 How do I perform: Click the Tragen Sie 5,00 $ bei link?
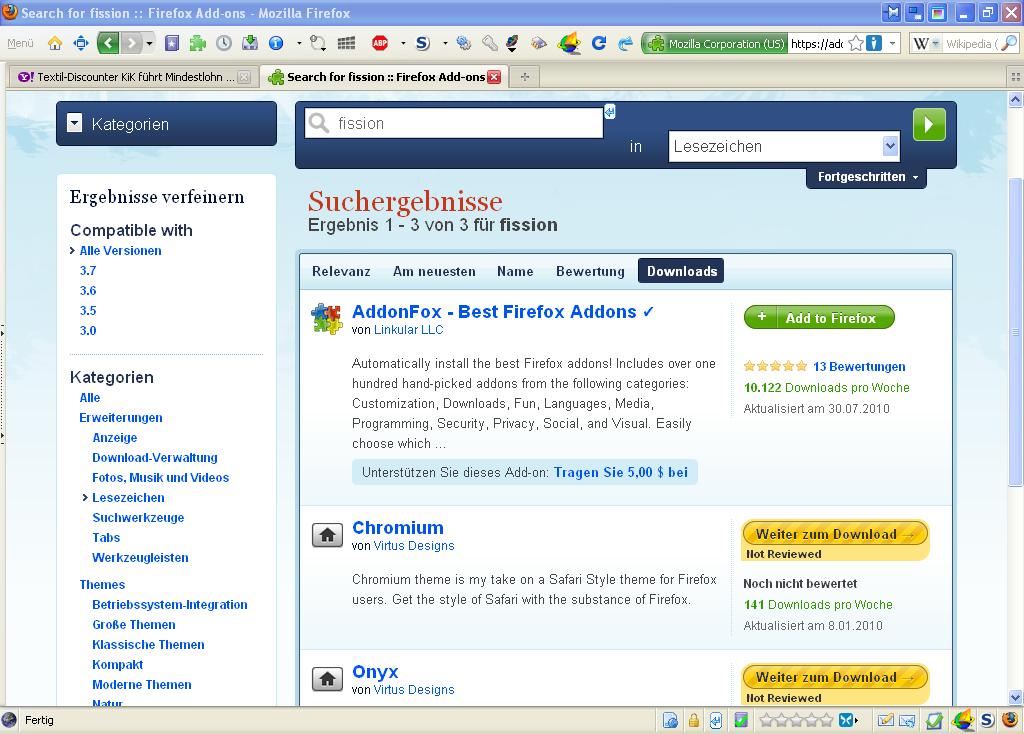coord(620,472)
